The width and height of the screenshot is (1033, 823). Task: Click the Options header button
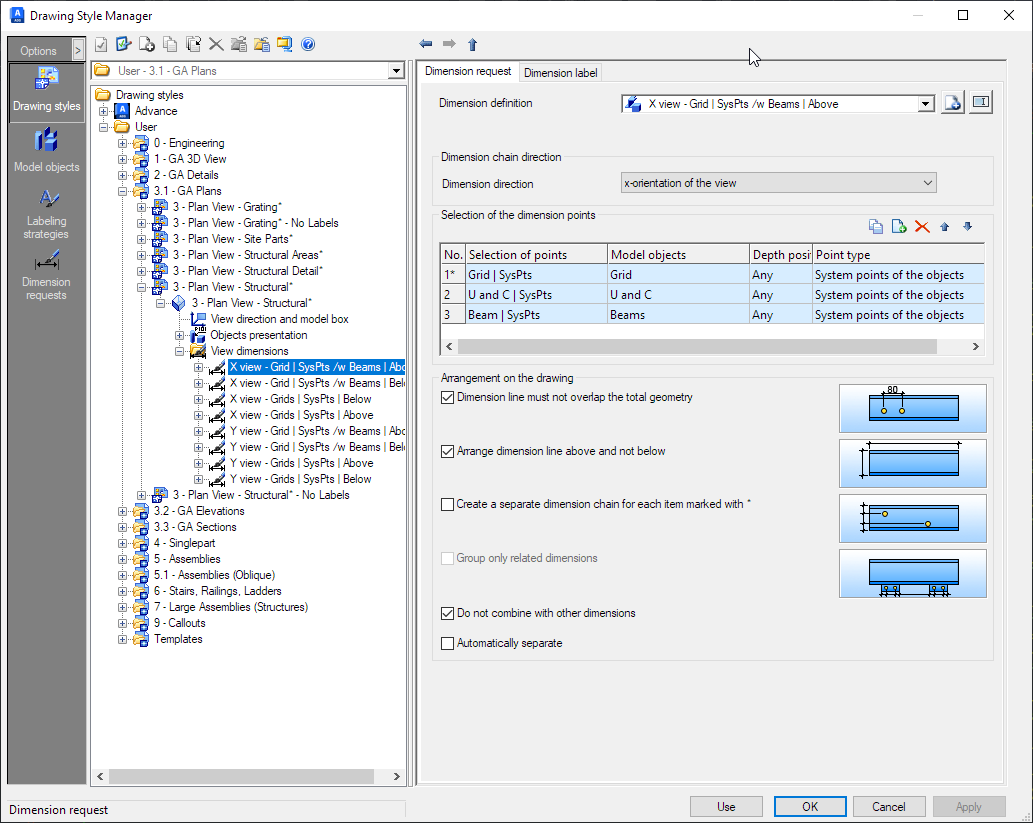pos(38,50)
